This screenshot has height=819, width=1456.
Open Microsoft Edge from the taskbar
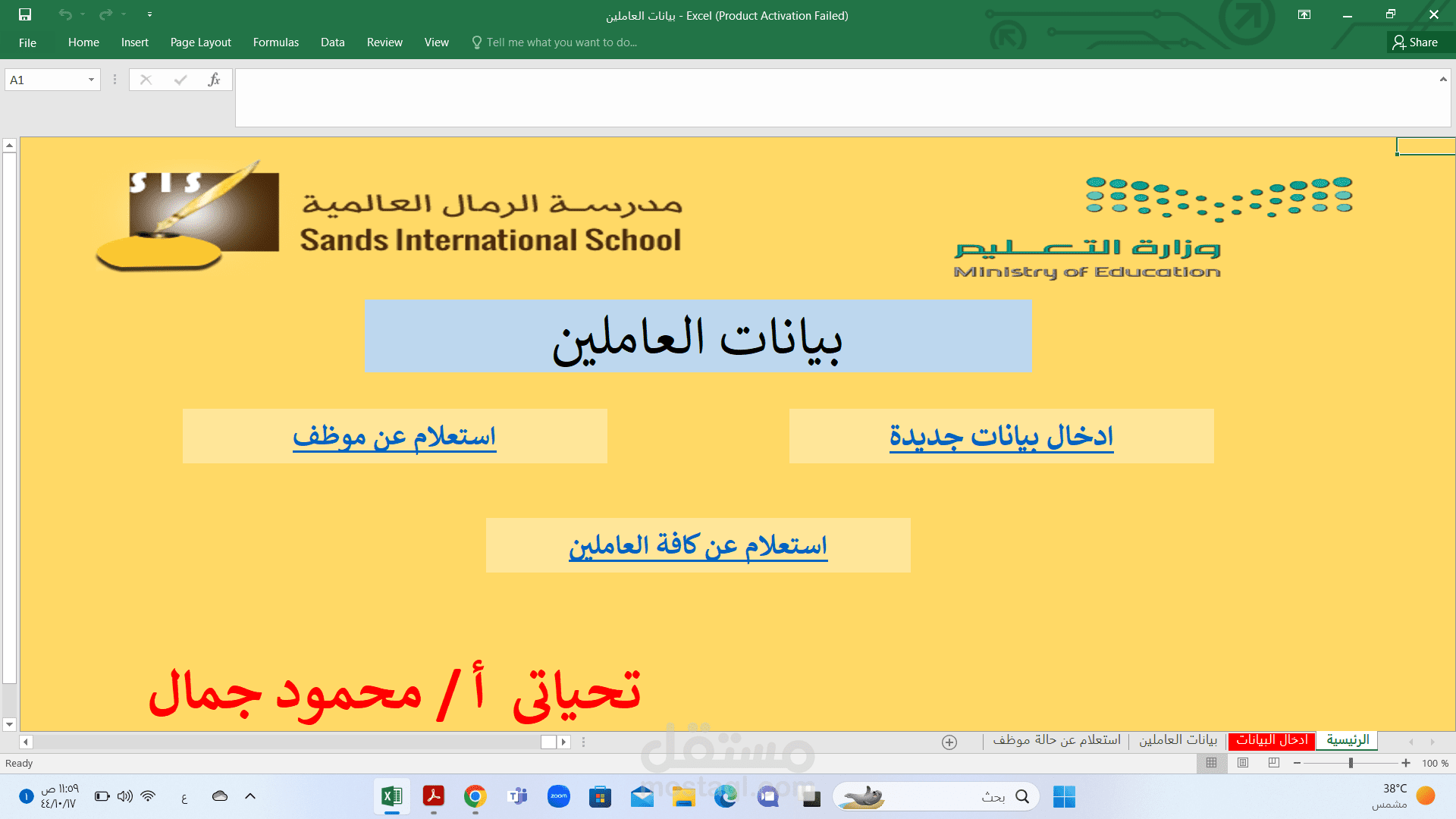click(726, 796)
